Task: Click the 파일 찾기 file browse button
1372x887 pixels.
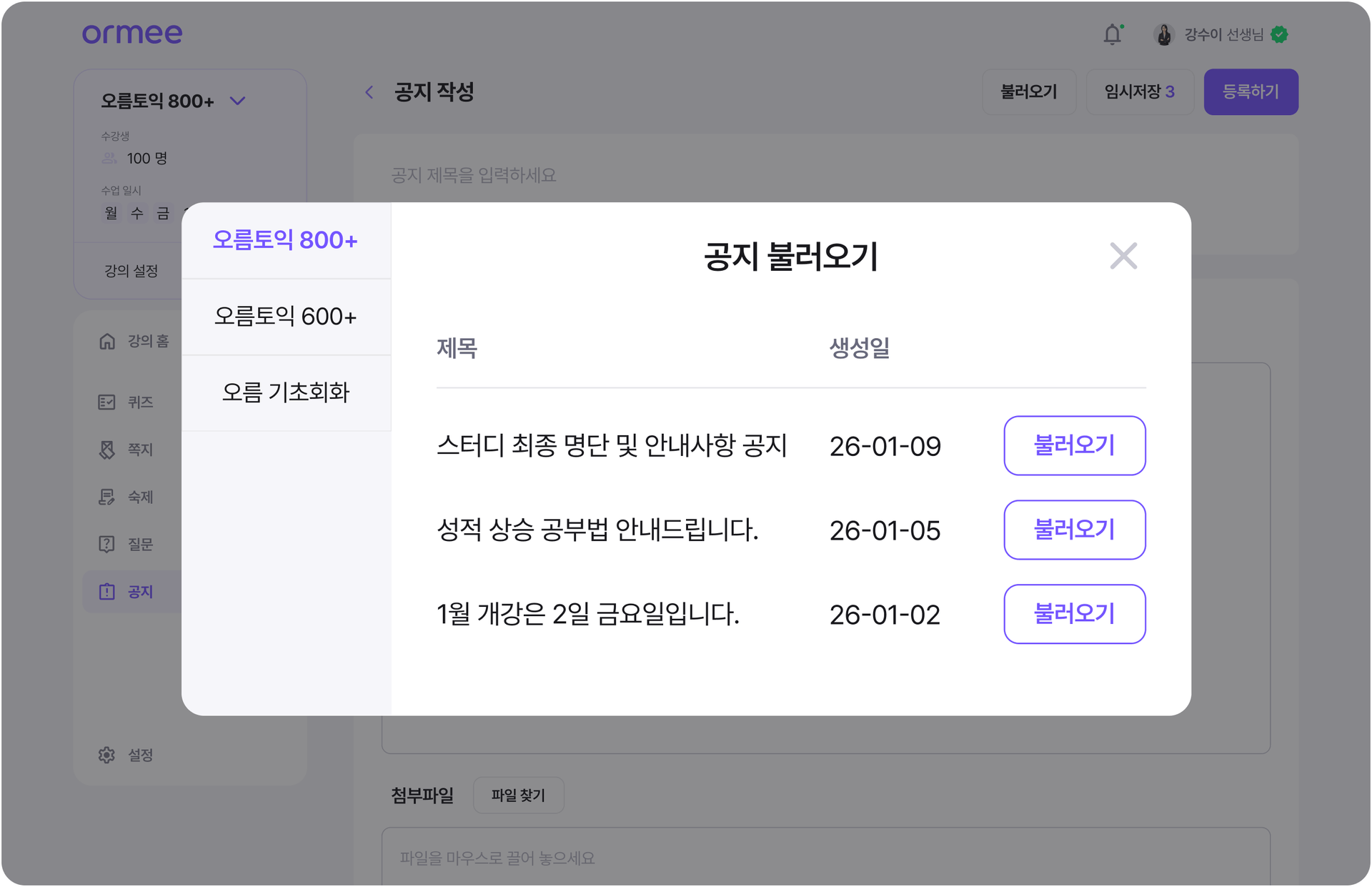Action: pos(519,795)
